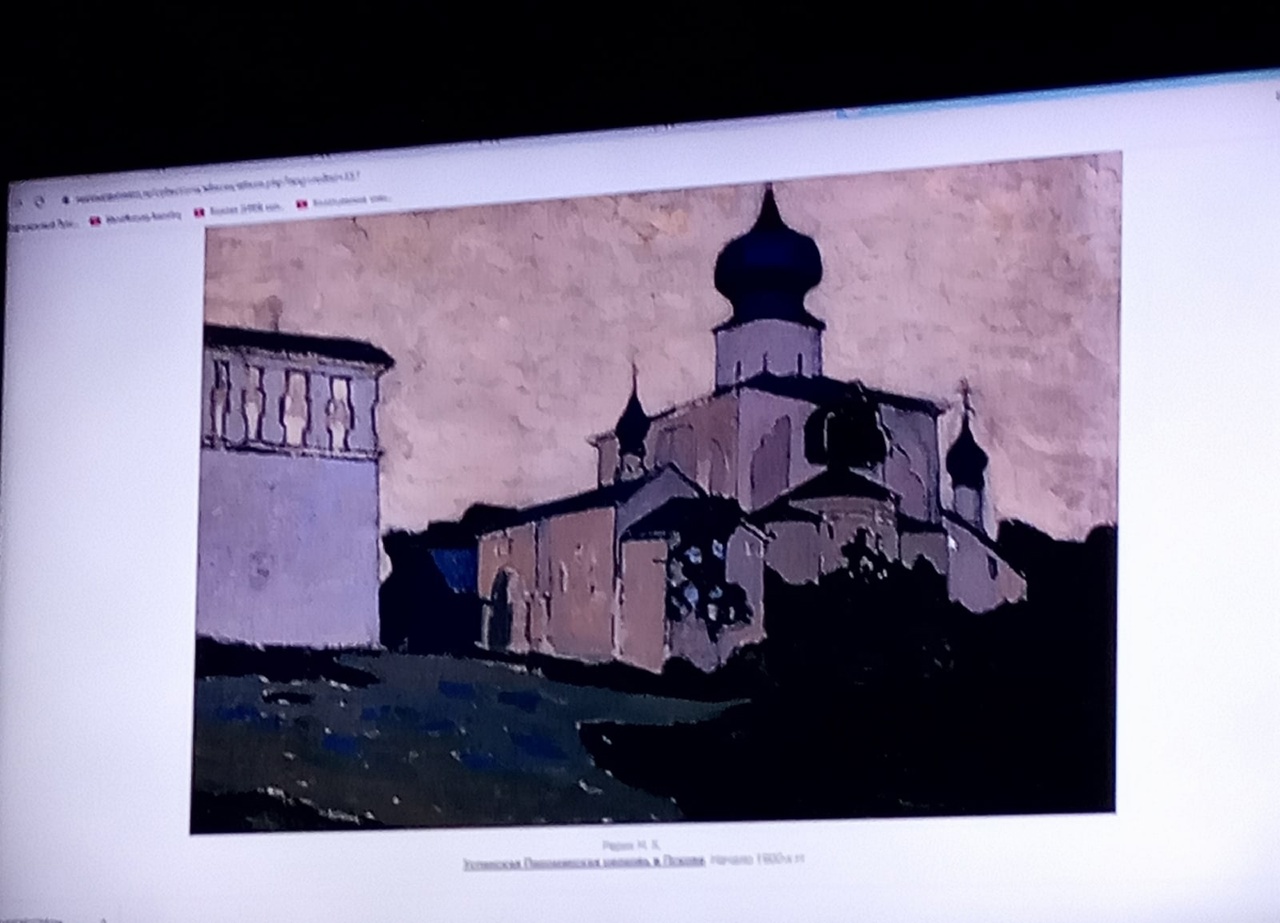Screen dimensions: 1280x923
Task: Click the large central onion dome
Action: (768, 265)
